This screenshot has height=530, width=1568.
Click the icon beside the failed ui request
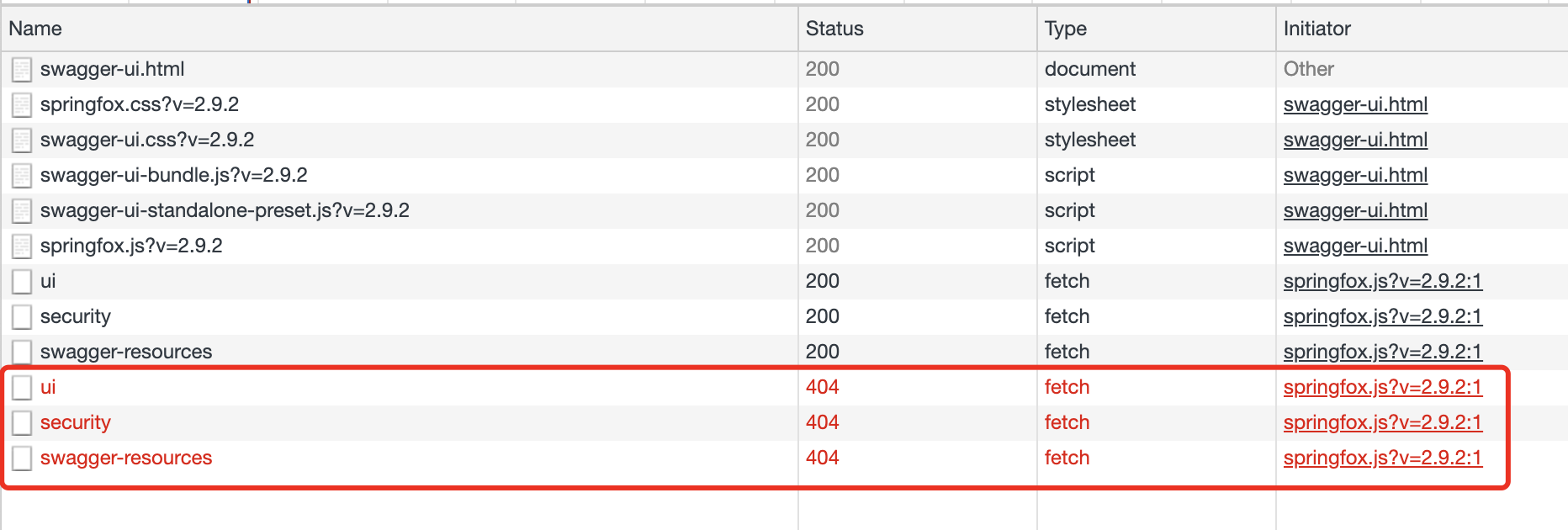pos(22,388)
